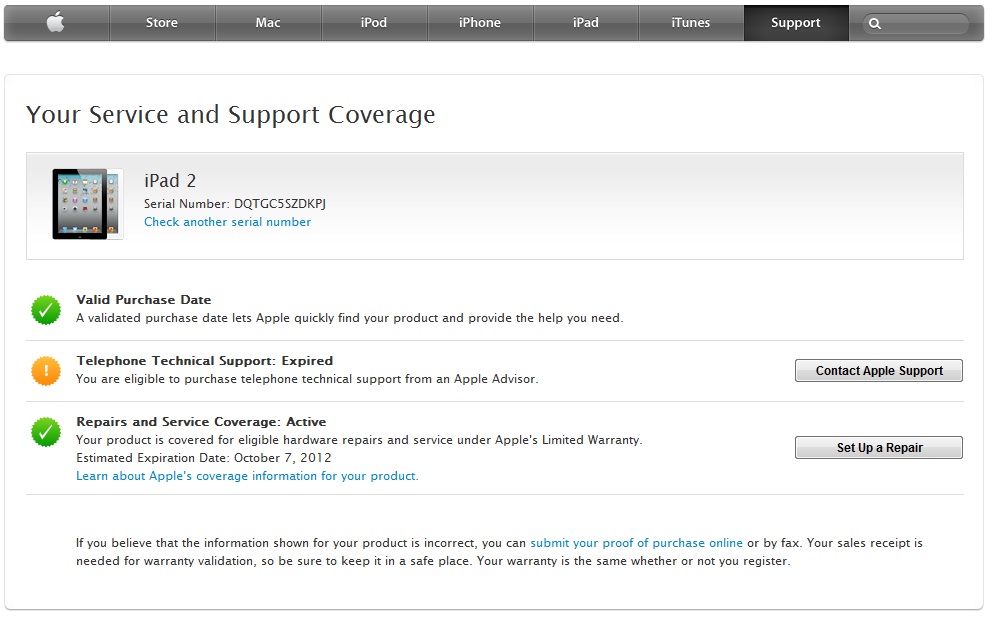Image resolution: width=989 pixels, height=623 pixels.
Task: Click the Apple's Limited Warranty coverage sentence
Action: (360, 440)
